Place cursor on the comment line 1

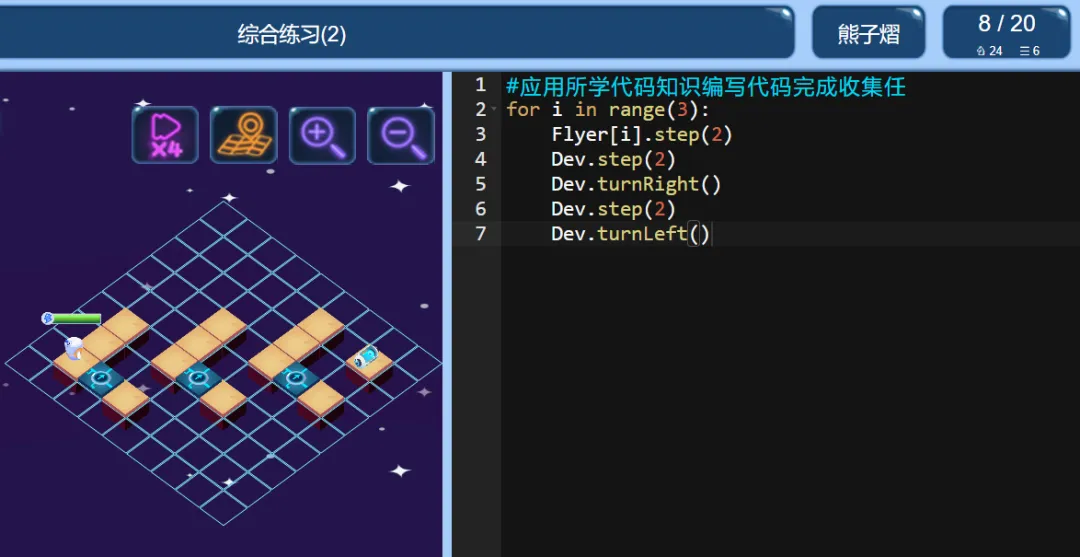[x=705, y=87]
